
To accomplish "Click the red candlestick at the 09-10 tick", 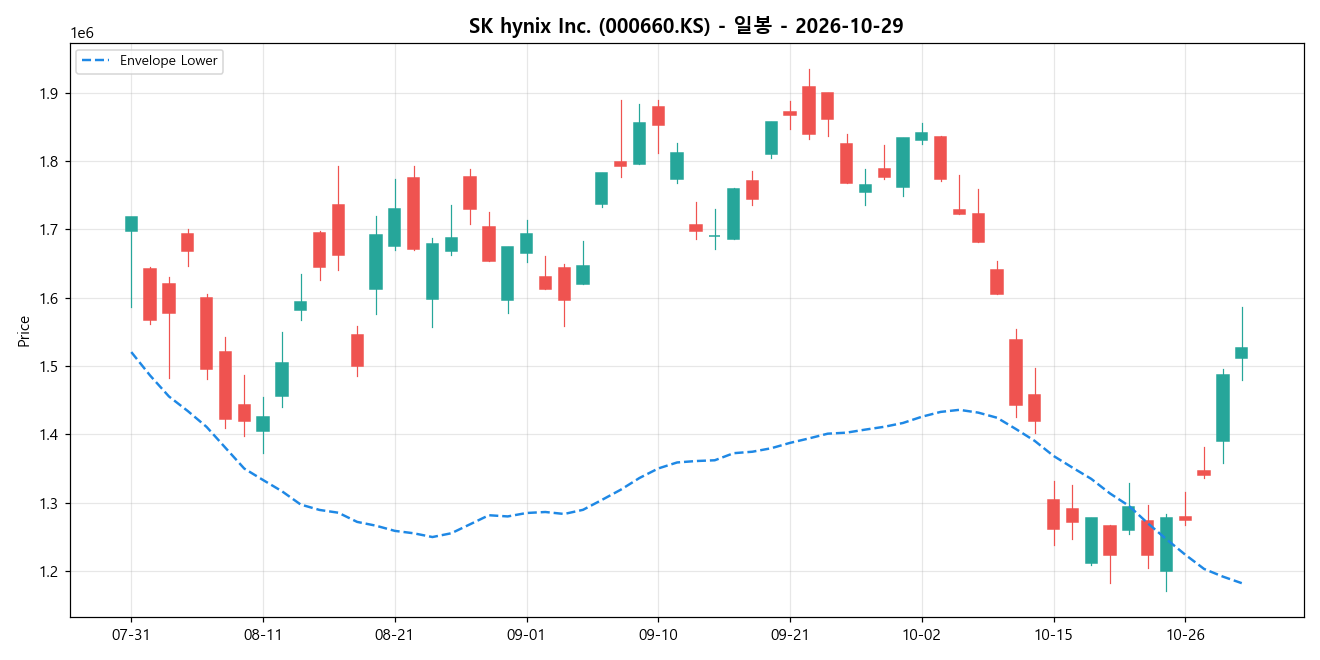I will 658,115.
